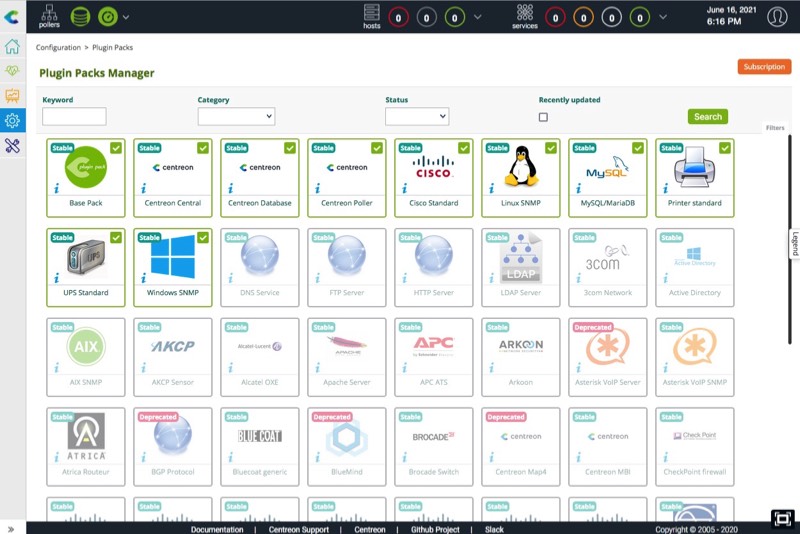Open the Home icon in the sidebar
800x534 pixels.
coord(12,46)
